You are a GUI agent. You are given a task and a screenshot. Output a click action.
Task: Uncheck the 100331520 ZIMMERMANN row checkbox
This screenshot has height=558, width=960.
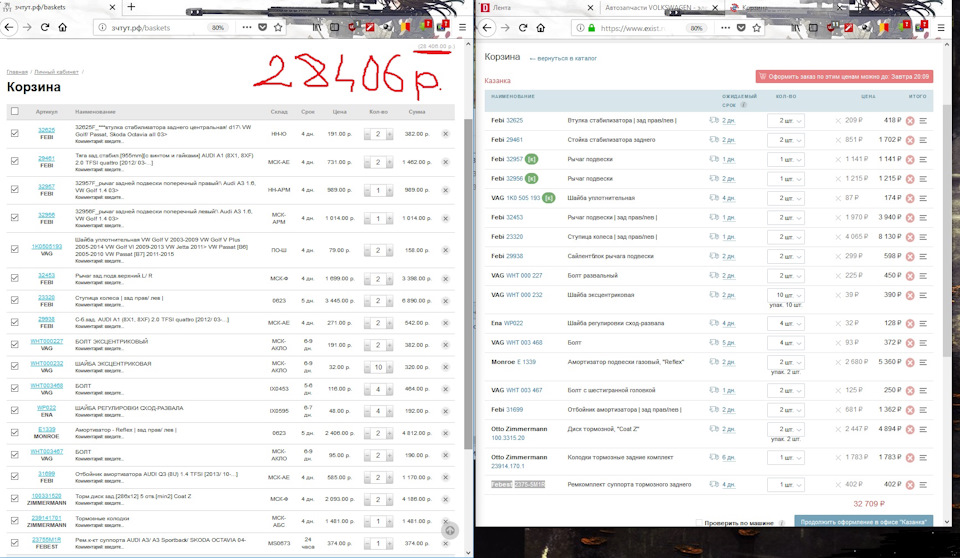pos(15,499)
